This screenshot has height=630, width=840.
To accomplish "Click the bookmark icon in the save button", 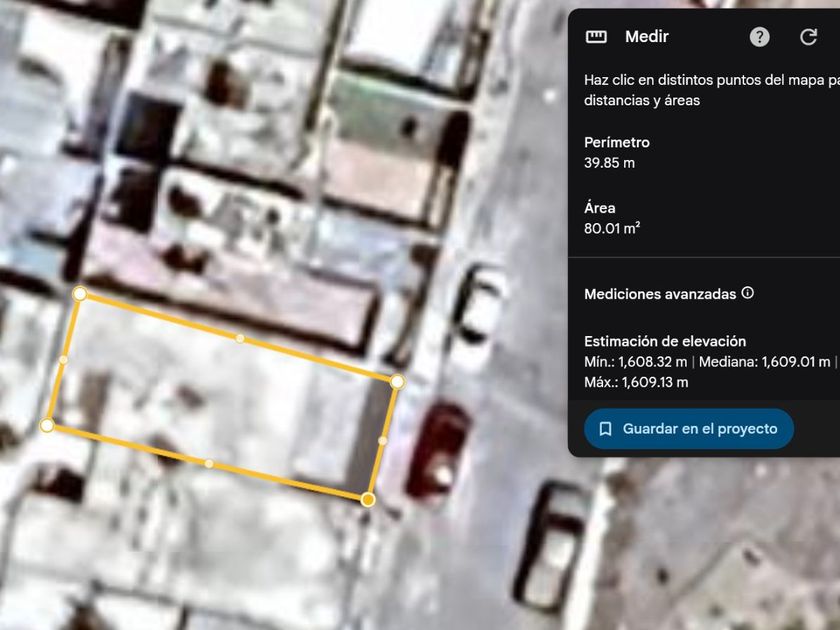I will [605, 429].
